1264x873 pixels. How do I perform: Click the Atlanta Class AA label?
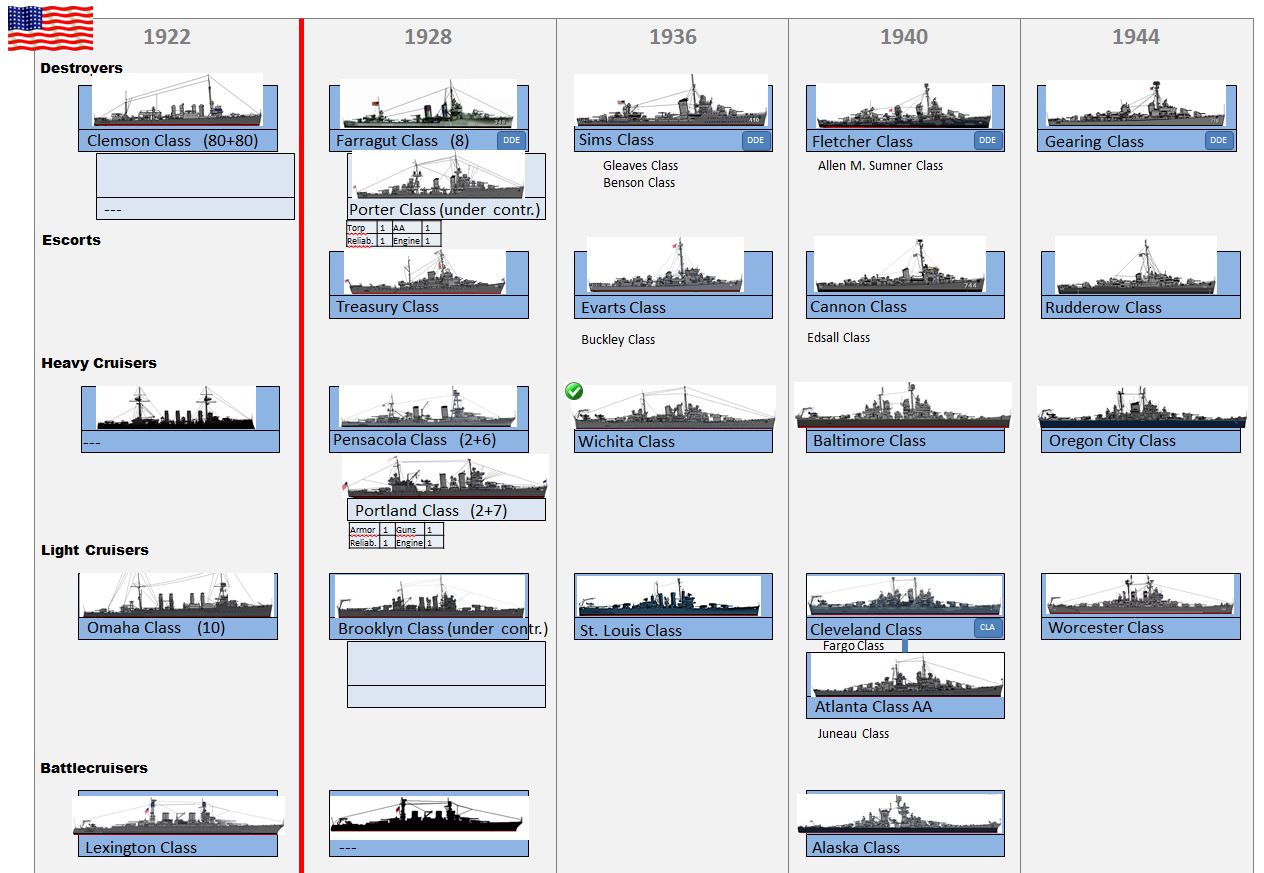[873, 707]
